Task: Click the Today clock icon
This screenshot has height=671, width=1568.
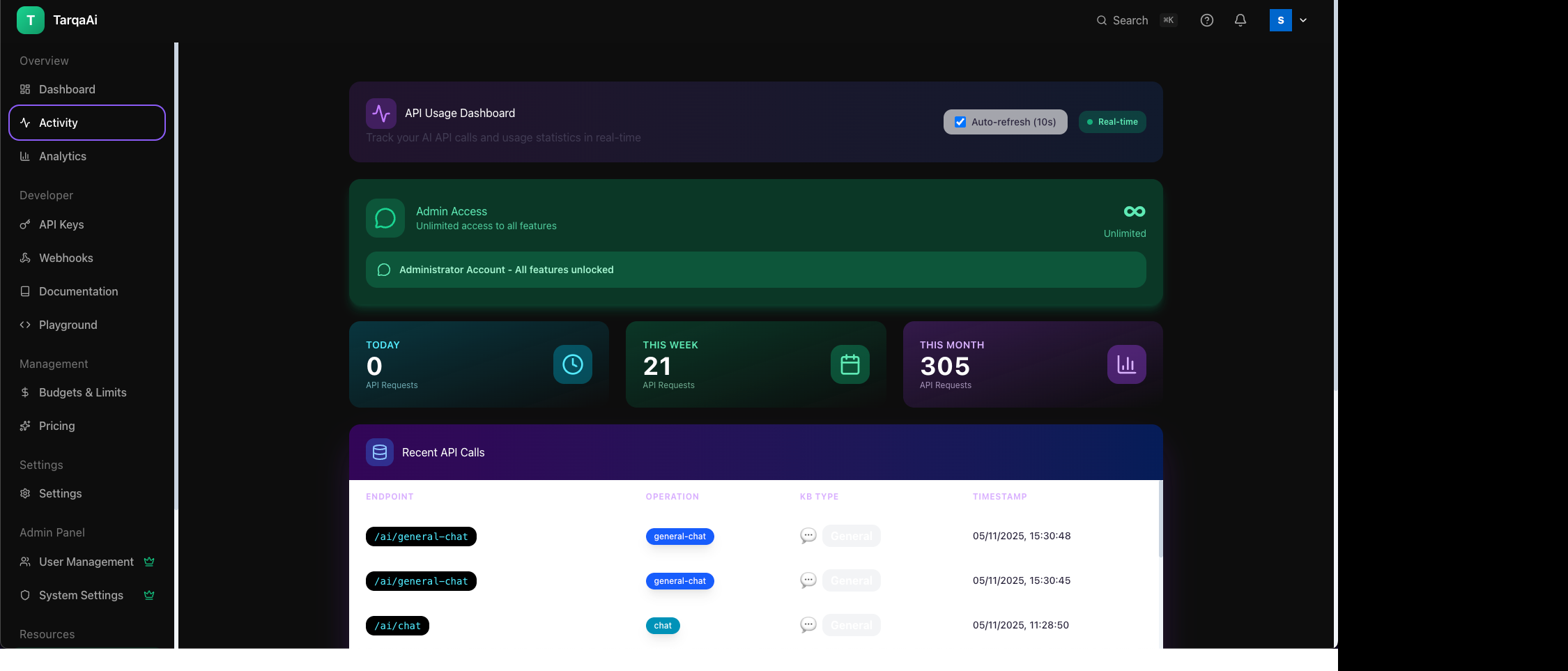Action: (573, 364)
